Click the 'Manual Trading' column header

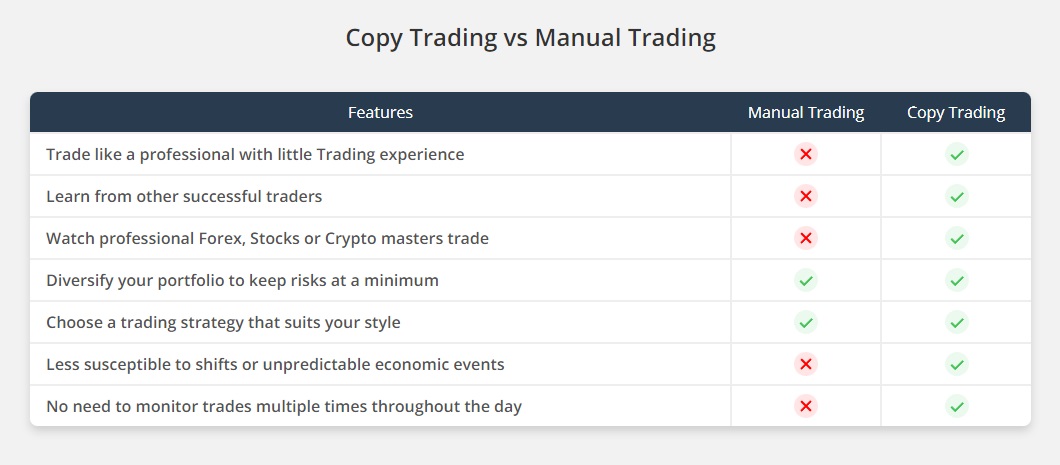pyautogui.click(x=806, y=112)
